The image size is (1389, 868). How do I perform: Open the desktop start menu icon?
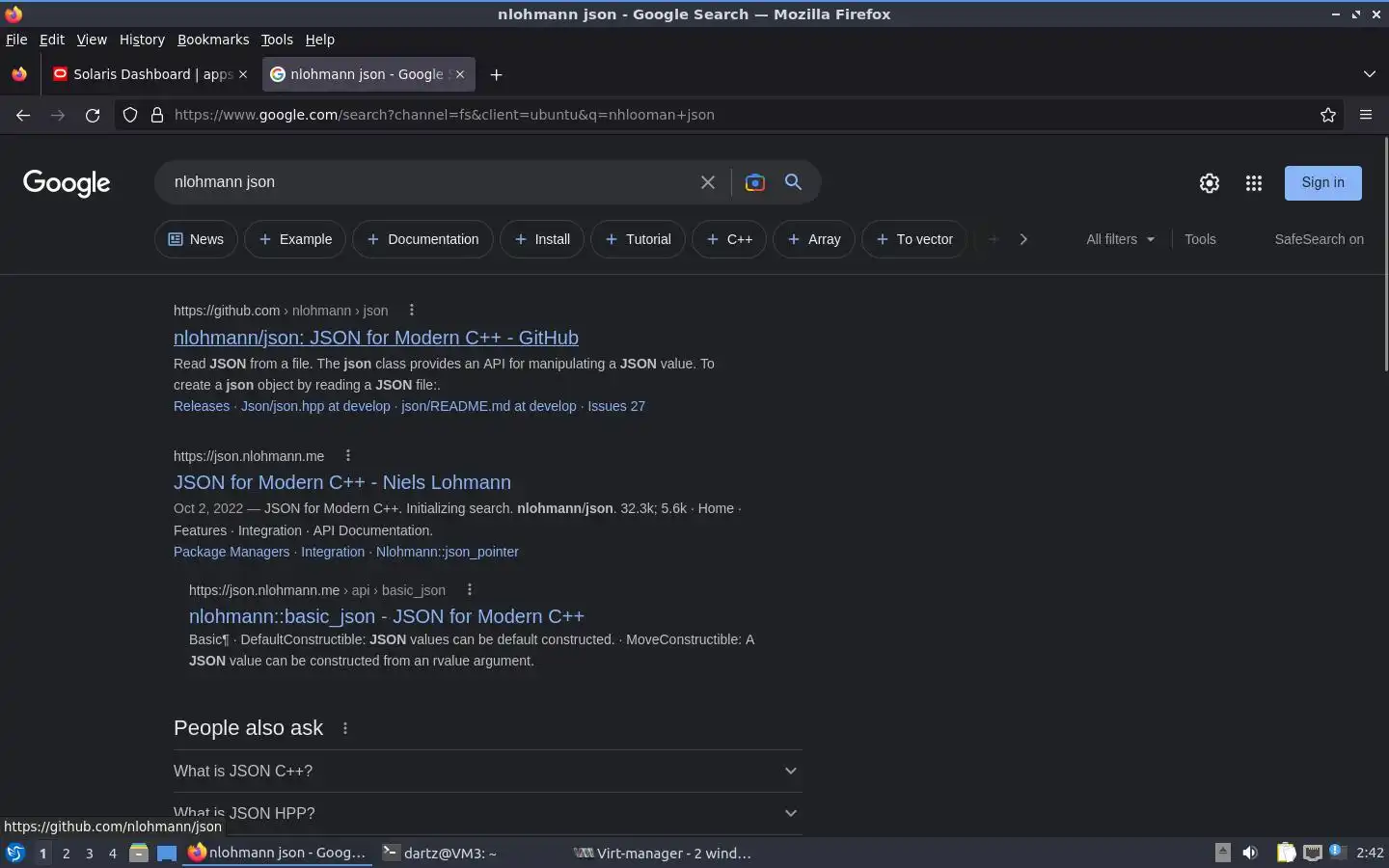[x=14, y=853]
